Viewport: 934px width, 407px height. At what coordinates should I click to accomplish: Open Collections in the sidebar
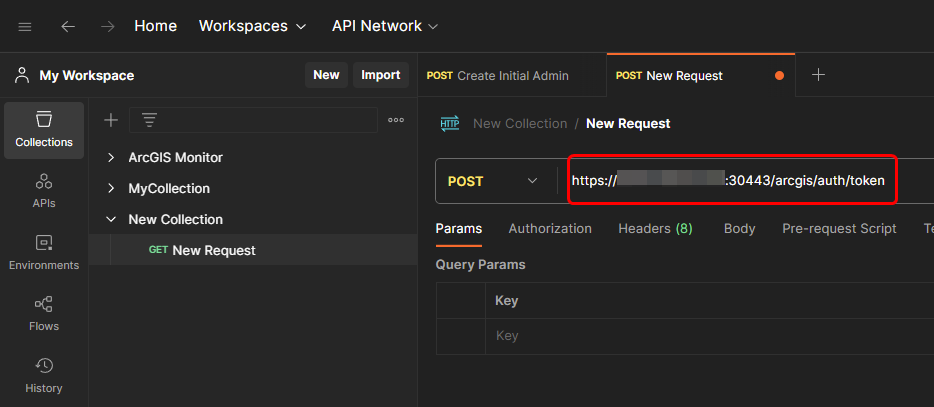coord(44,130)
